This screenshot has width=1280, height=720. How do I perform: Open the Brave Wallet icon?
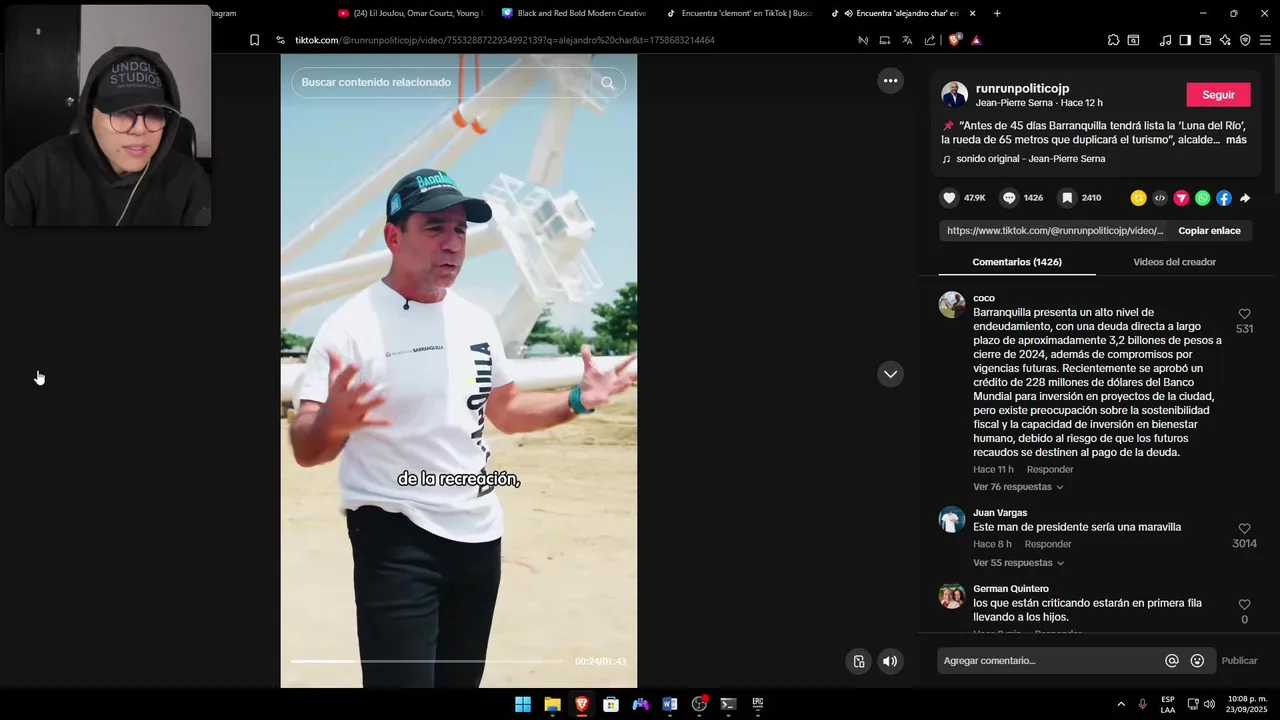click(x=1205, y=40)
